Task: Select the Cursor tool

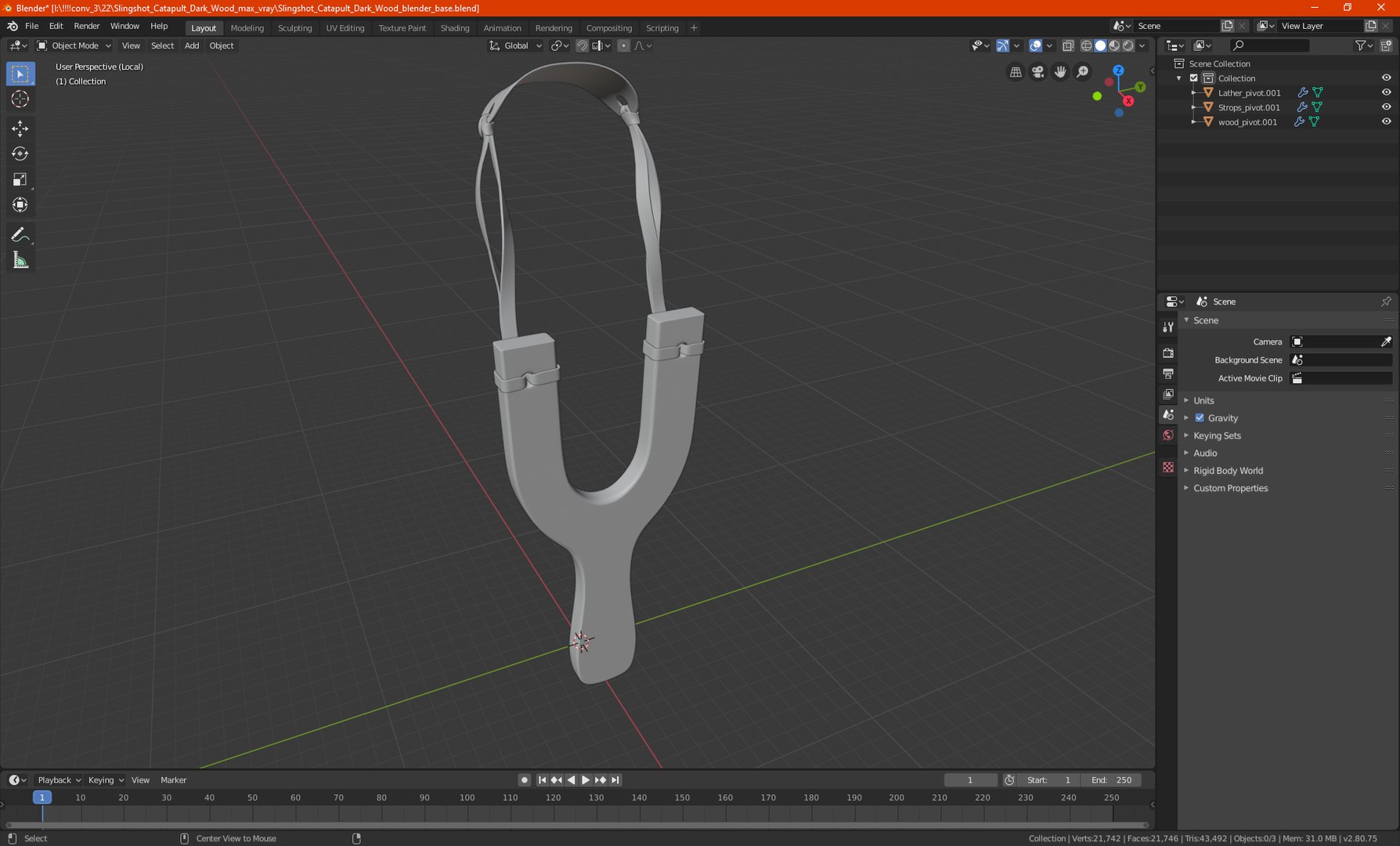Action: 20,99
